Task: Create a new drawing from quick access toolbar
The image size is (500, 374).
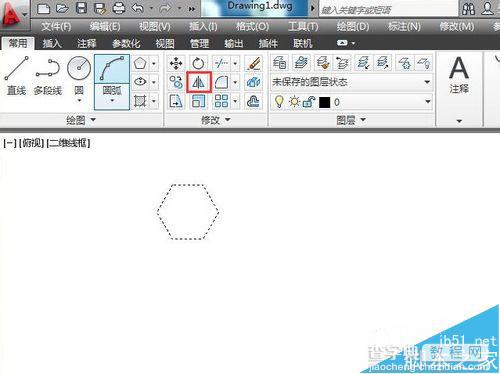Action: [44, 8]
